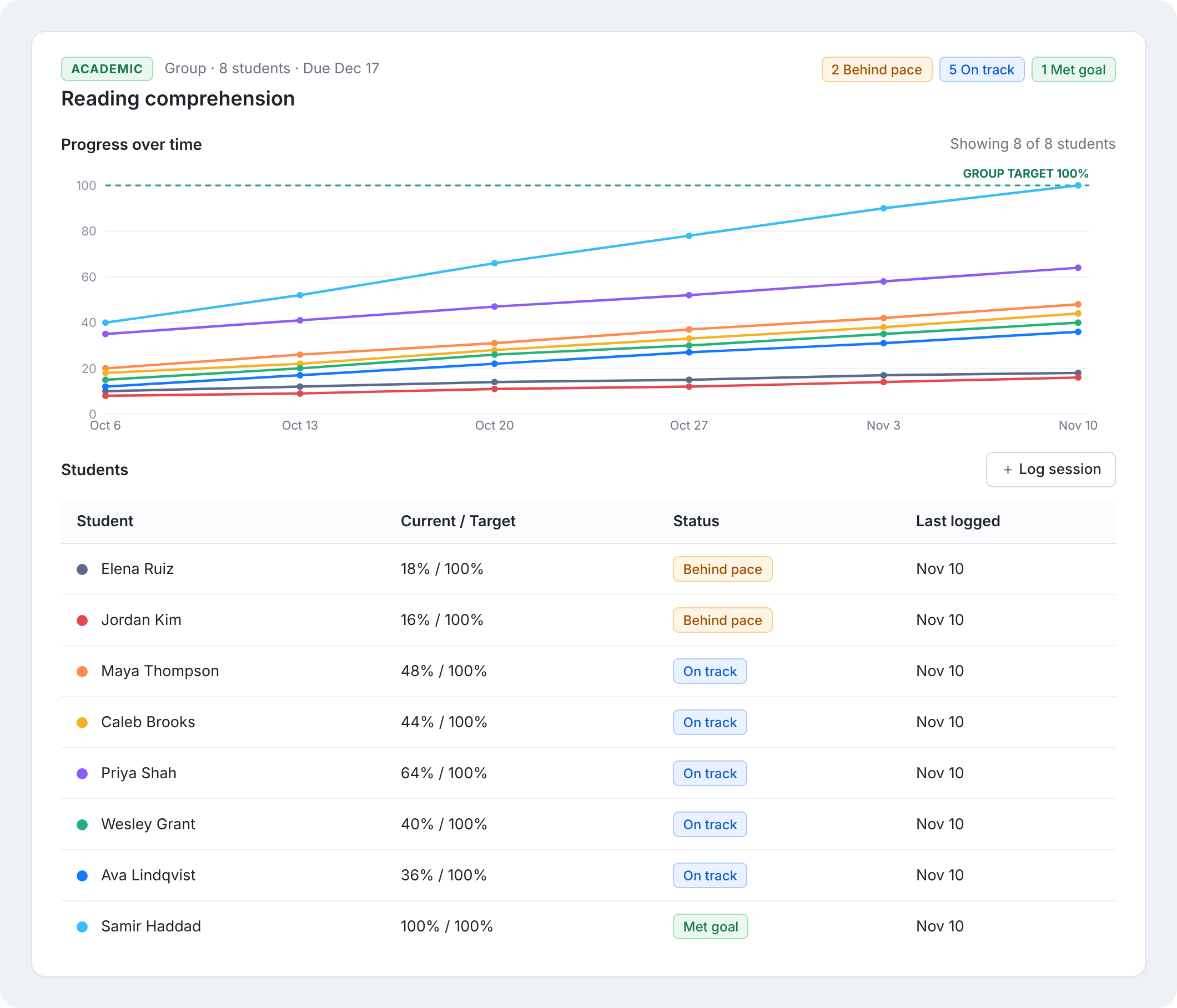Select the 2 Behind pace filter chip
The height and width of the screenshot is (1008, 1177).
coord(877,70)
